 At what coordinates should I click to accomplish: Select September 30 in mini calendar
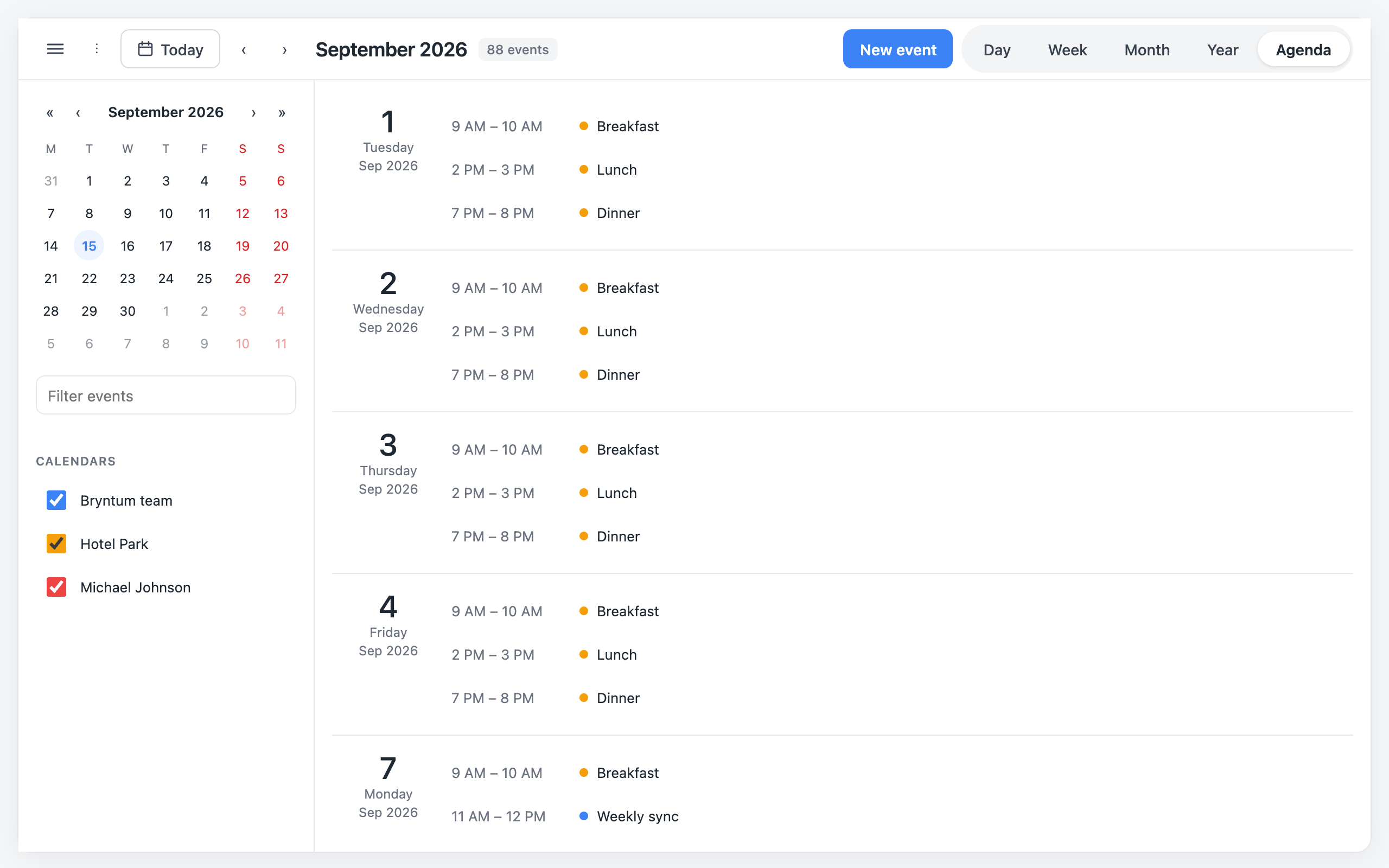[128, 311]
